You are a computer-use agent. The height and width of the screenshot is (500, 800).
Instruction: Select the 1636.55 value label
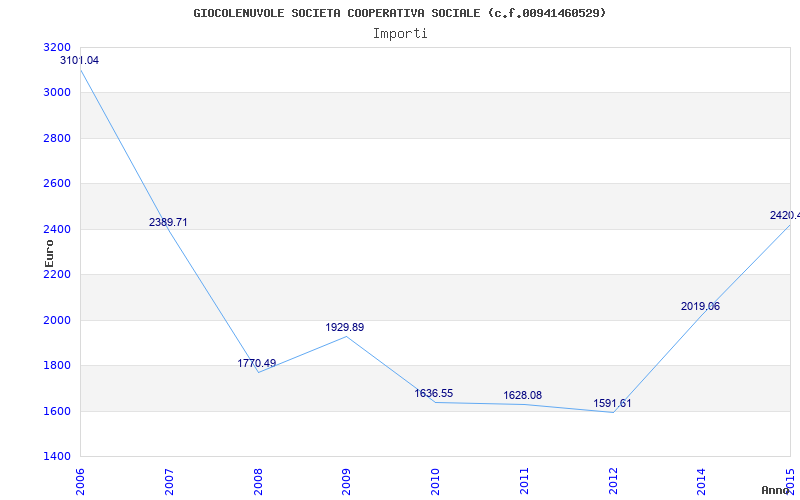click(x=434, y=393)
